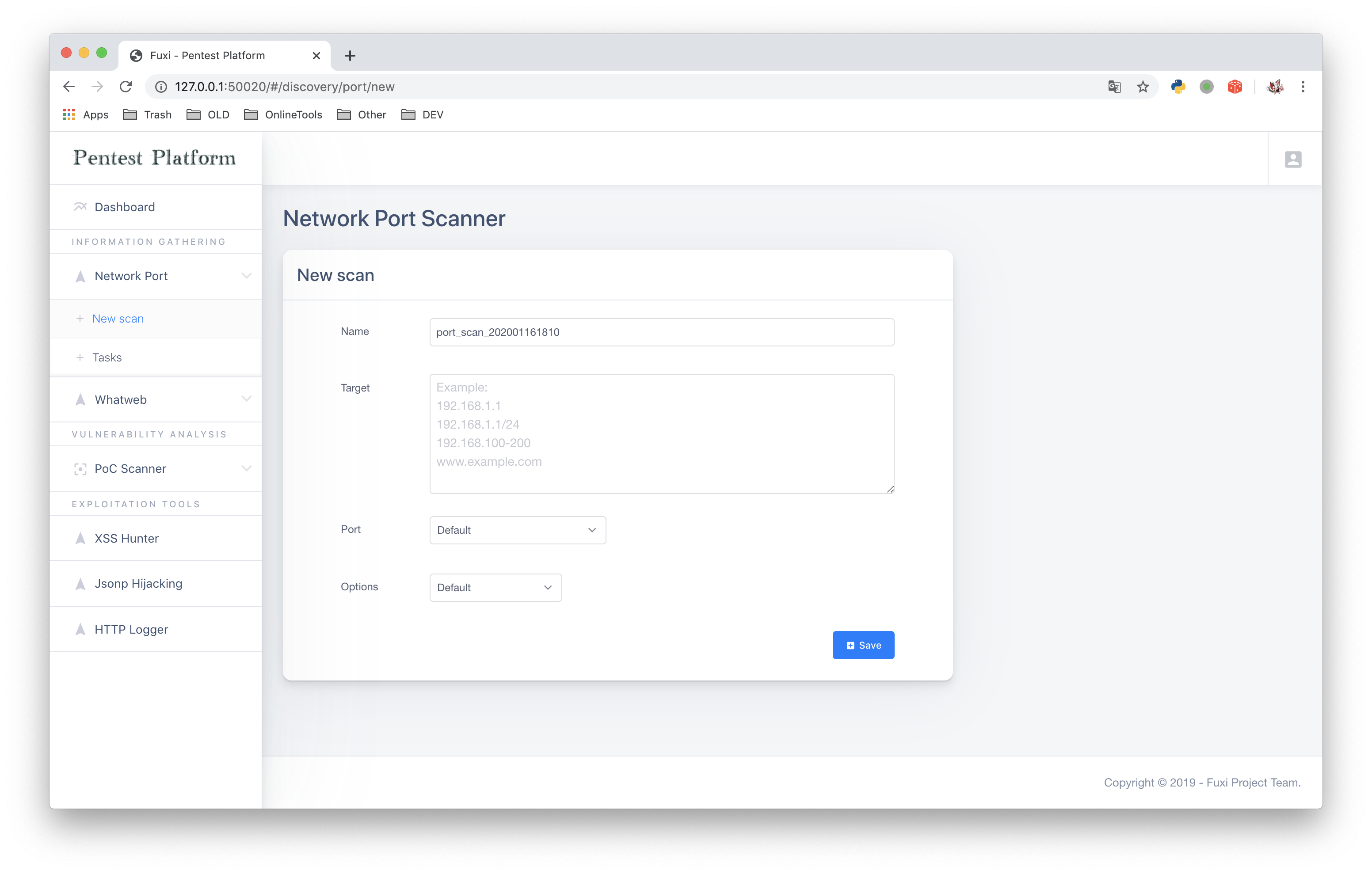Select the Tasks menu item
Screen dimensions: 1372x874
(107, 357)
